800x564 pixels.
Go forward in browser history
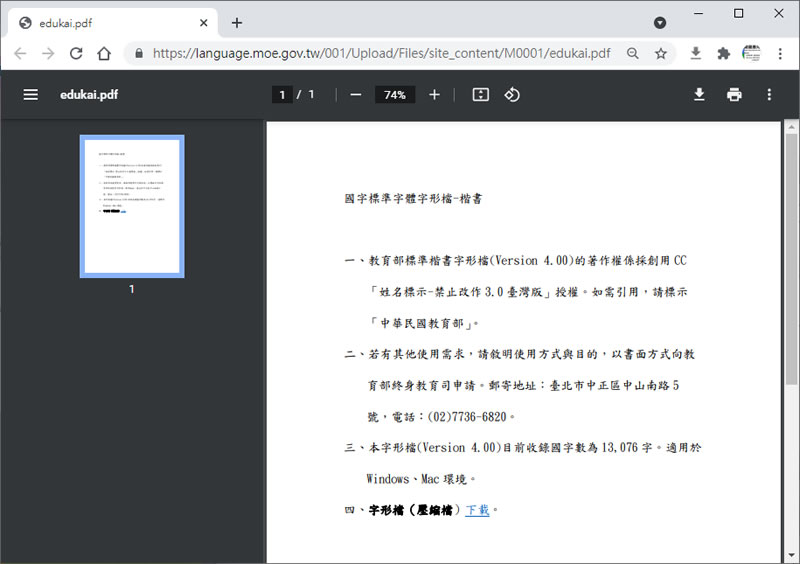[x=48, y=54]
